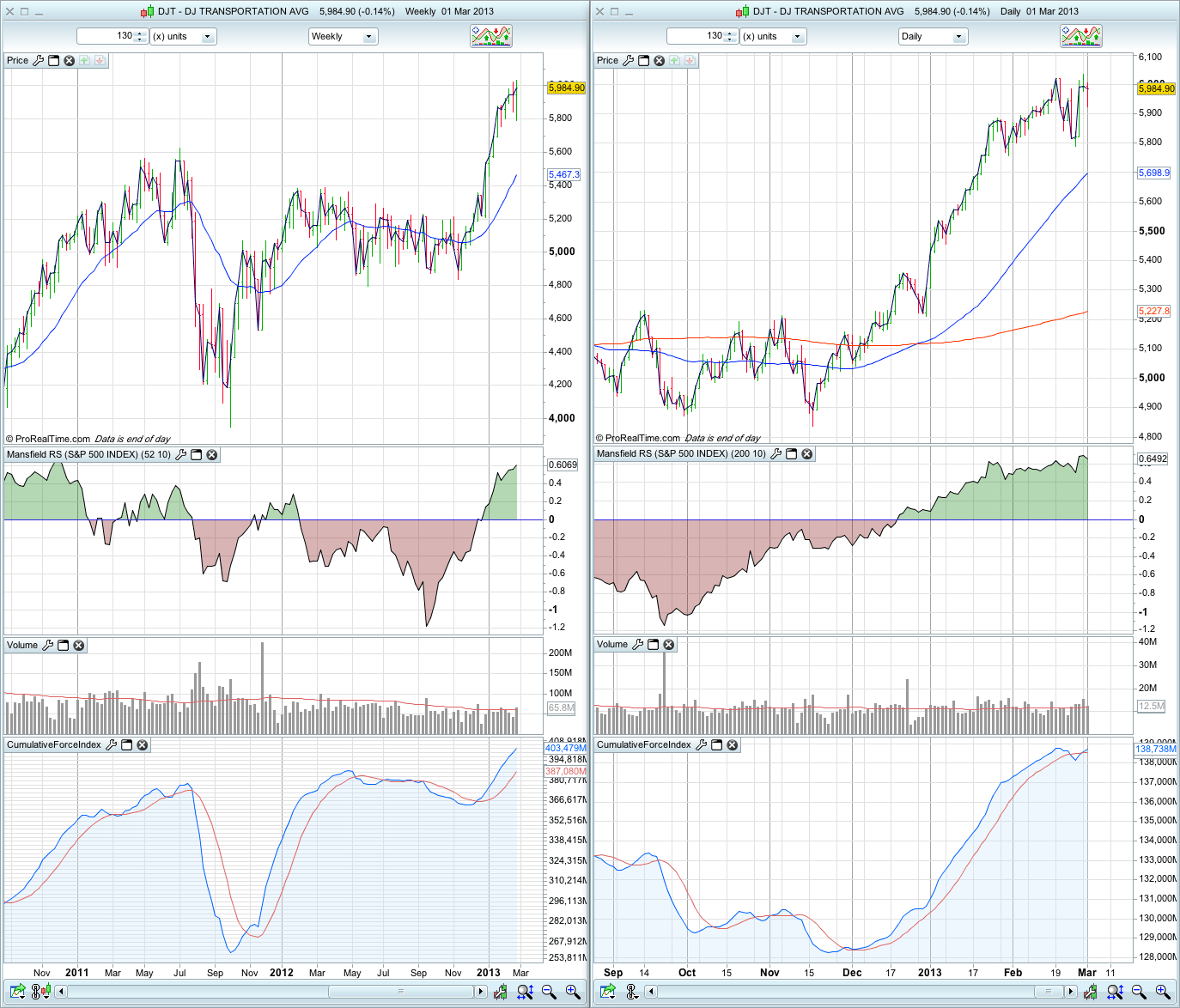Zoom out on the daily chart
Screen dimensions: 1180x1008
tap(1139, 992)
